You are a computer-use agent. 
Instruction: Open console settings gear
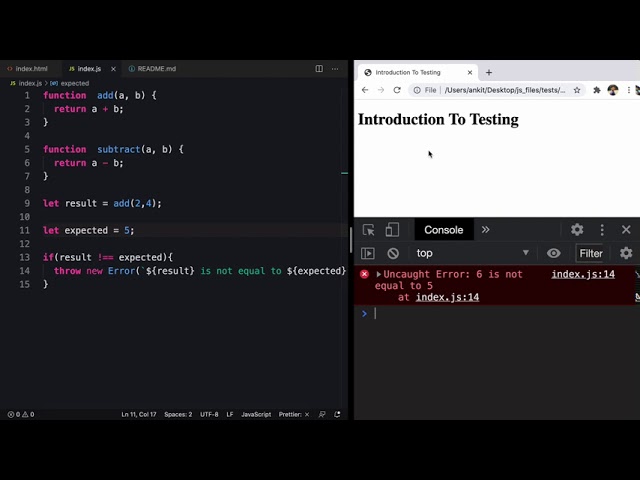626,253
